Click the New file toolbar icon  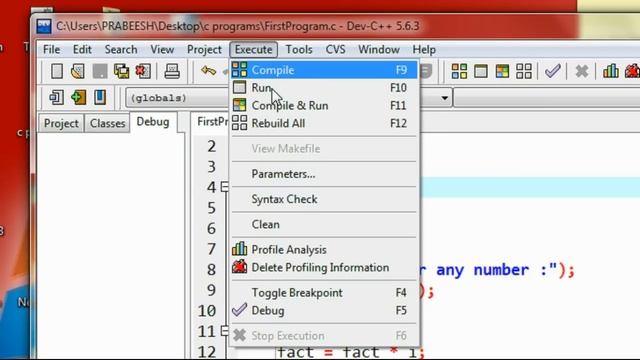[x=57, y=71]
